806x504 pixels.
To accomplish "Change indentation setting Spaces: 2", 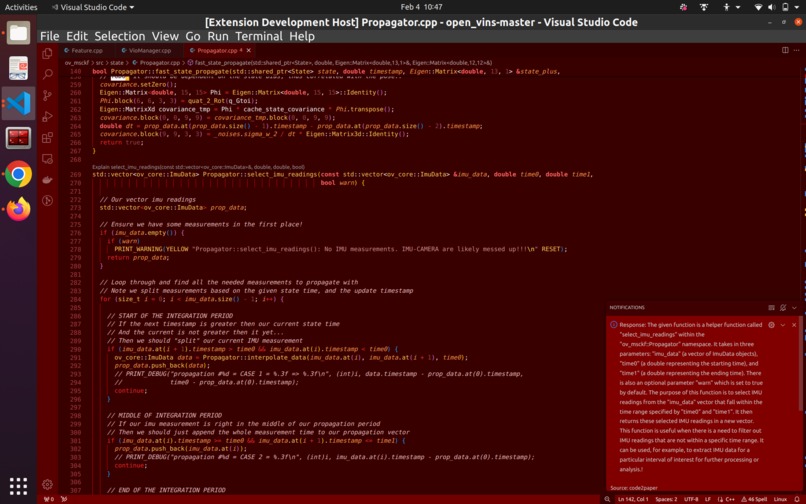I will pyautogui.click(x=666, y=499).
